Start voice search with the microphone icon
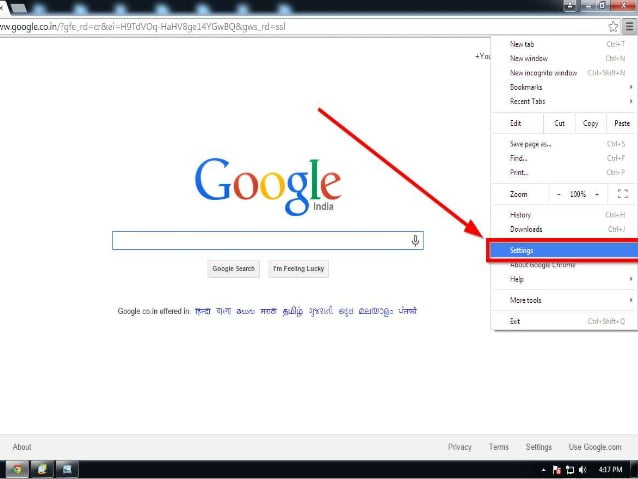 click(x=415, y=241)
